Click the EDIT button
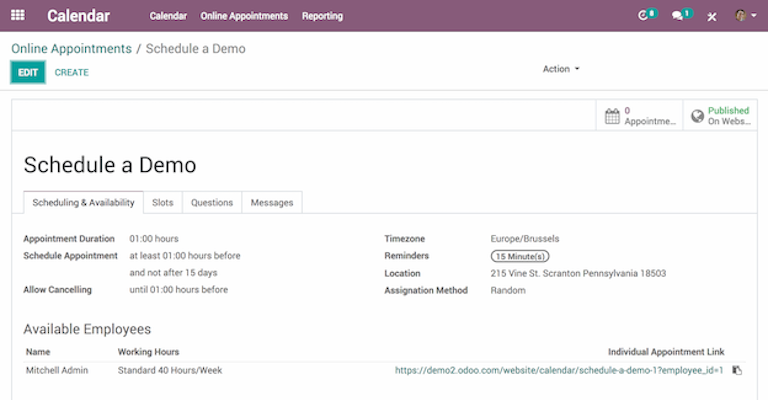Viewport: 768px width, 400px height. (x=28, y=72)
